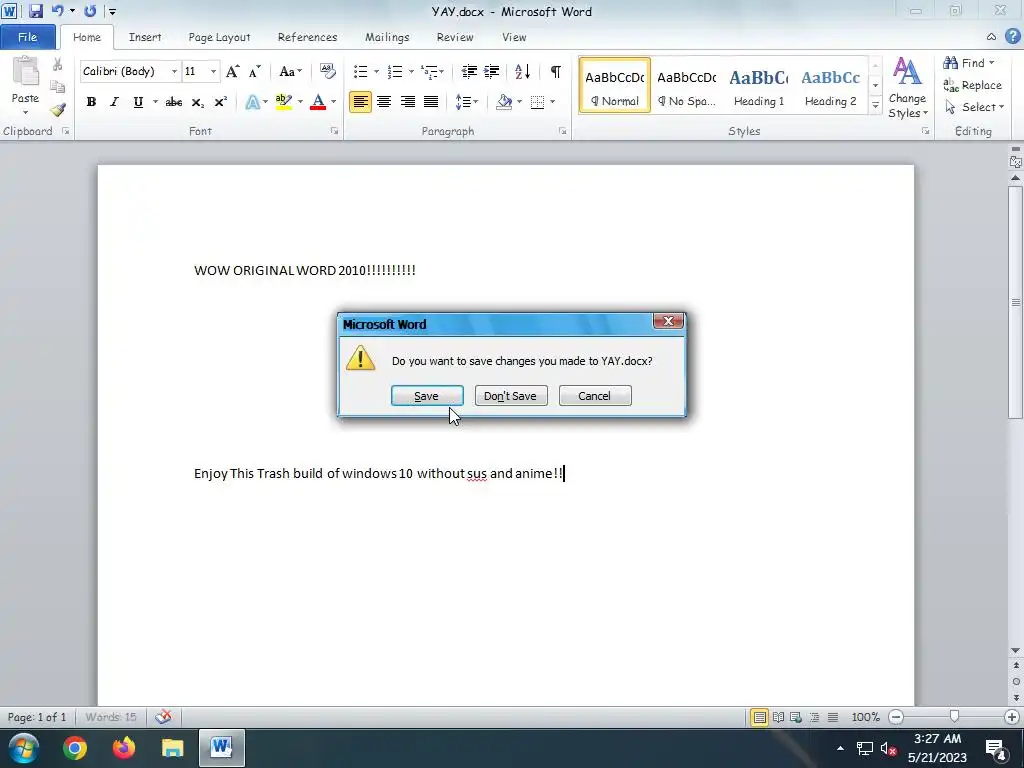Switch to the Page Layout tab
1024x768 pixels.
(x=219, y=37)
